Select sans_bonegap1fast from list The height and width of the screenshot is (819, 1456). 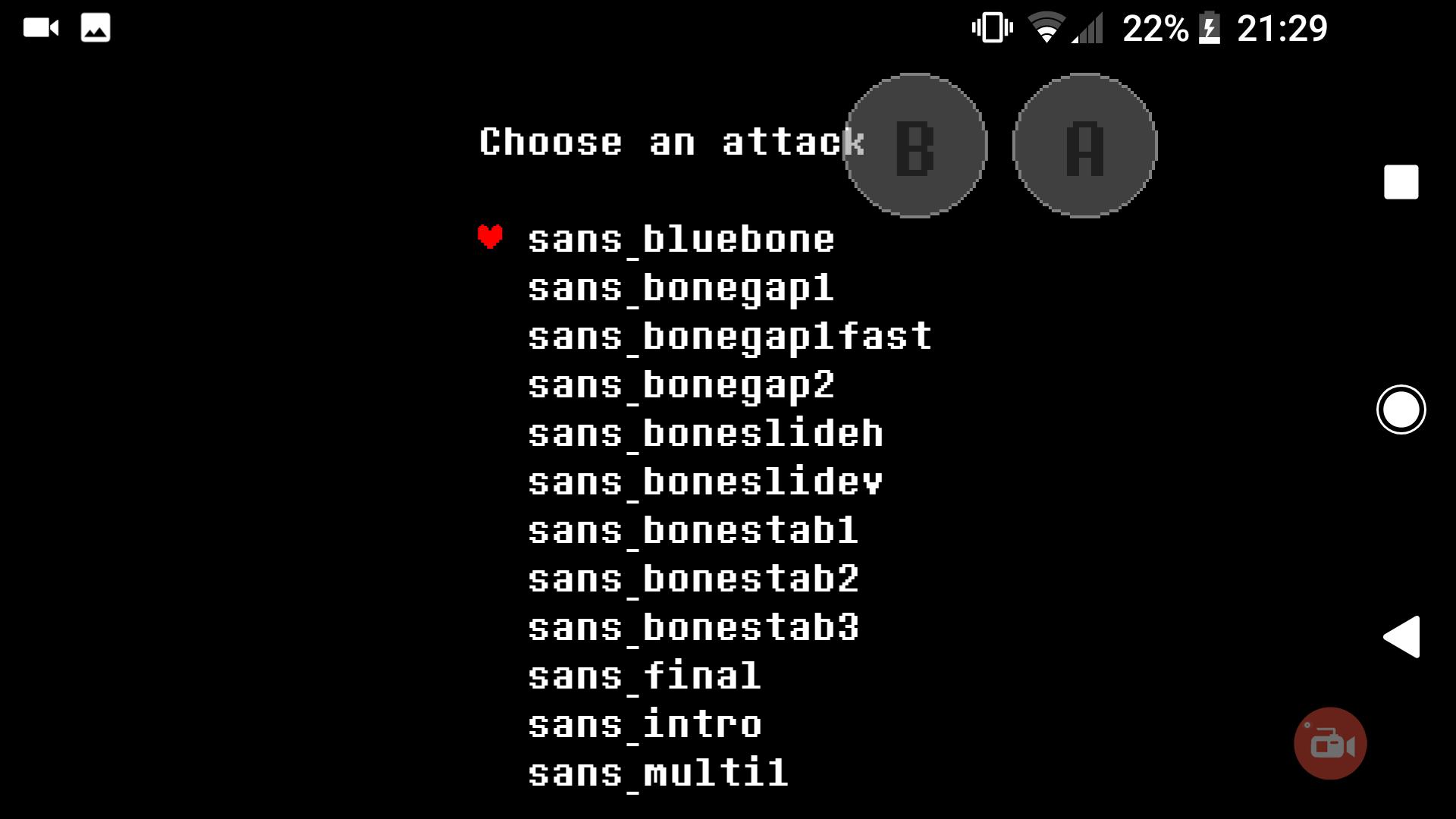[729, 335]
